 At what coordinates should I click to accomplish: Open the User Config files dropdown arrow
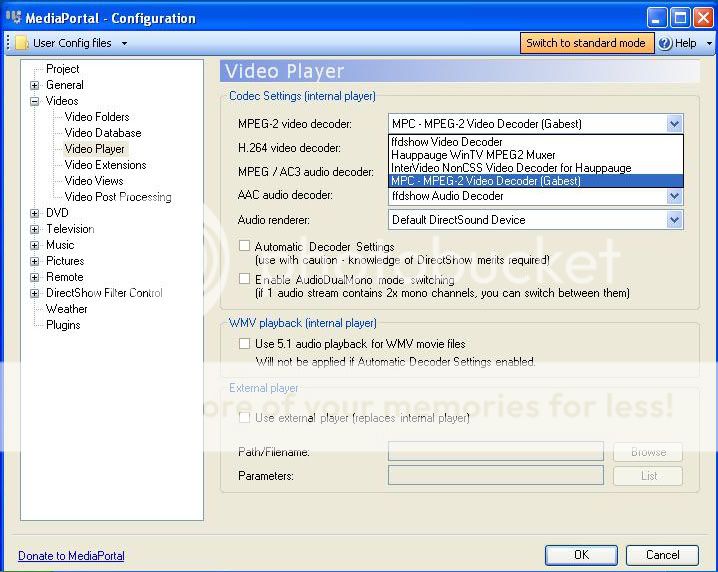point(124,43)
